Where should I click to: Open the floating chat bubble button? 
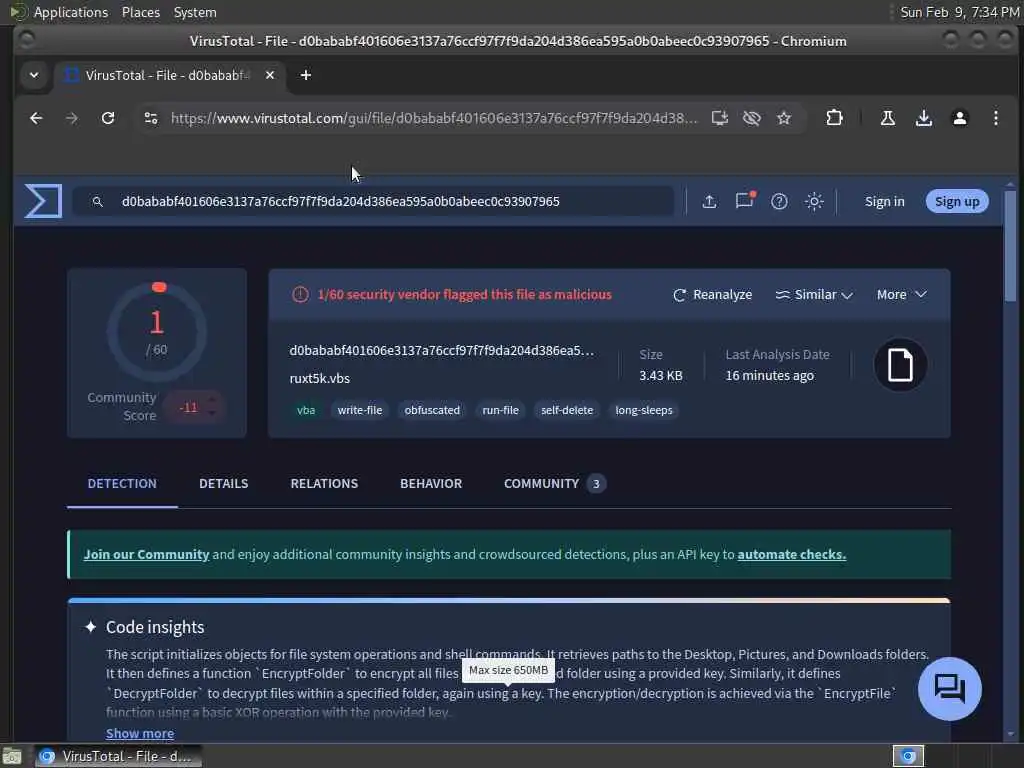950,688
